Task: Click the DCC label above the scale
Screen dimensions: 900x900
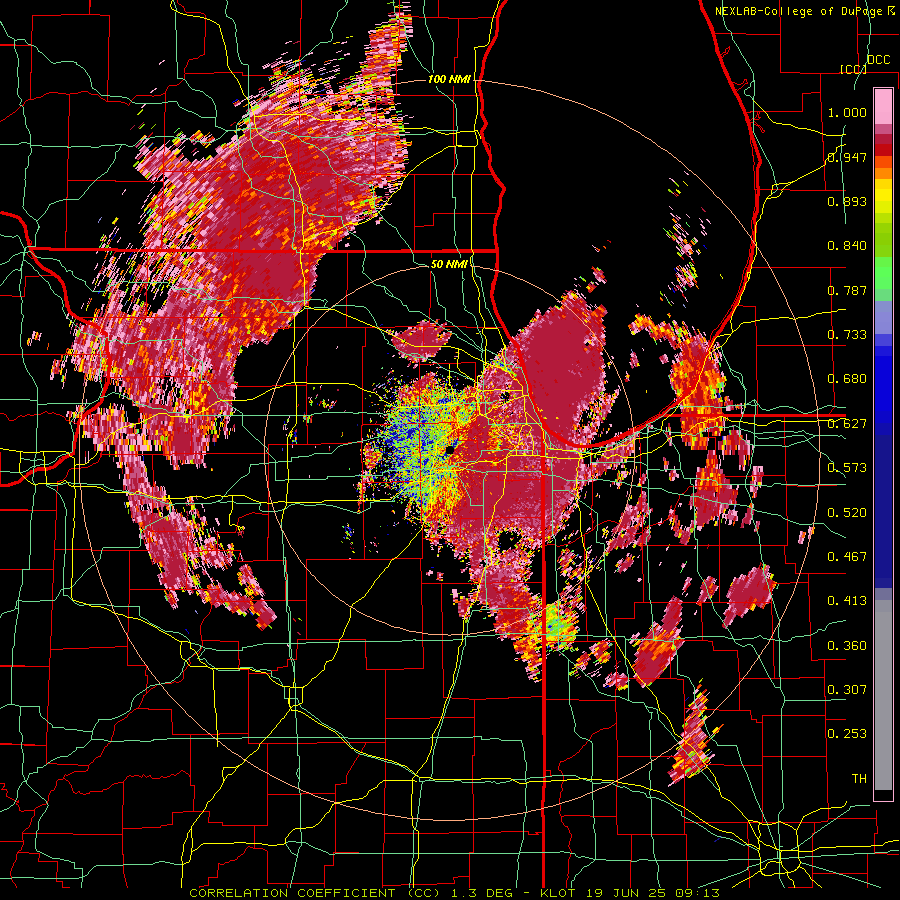Action: [x=878, y=60]
